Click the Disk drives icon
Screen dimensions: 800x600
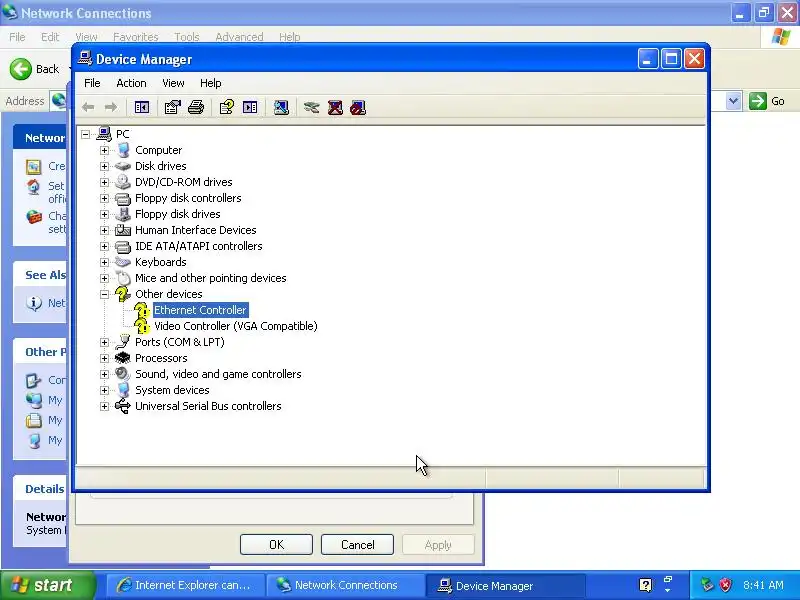pos(122,166)
